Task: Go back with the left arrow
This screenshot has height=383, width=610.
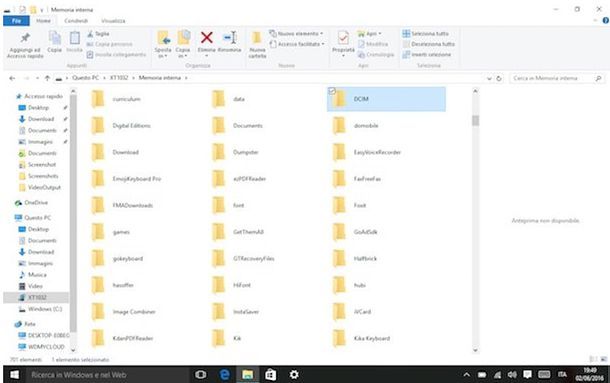Action: pyautogui.click(x=12, y=78)
